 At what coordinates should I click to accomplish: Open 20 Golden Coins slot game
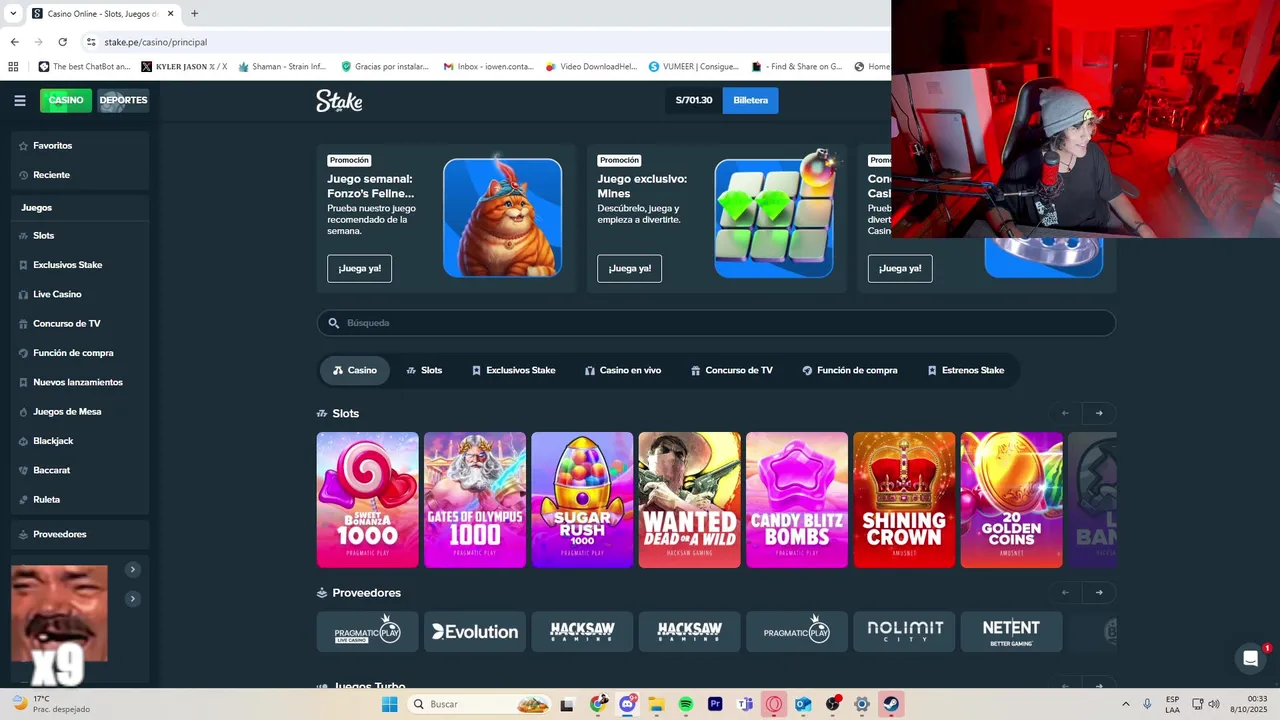tap(1012, 500)
